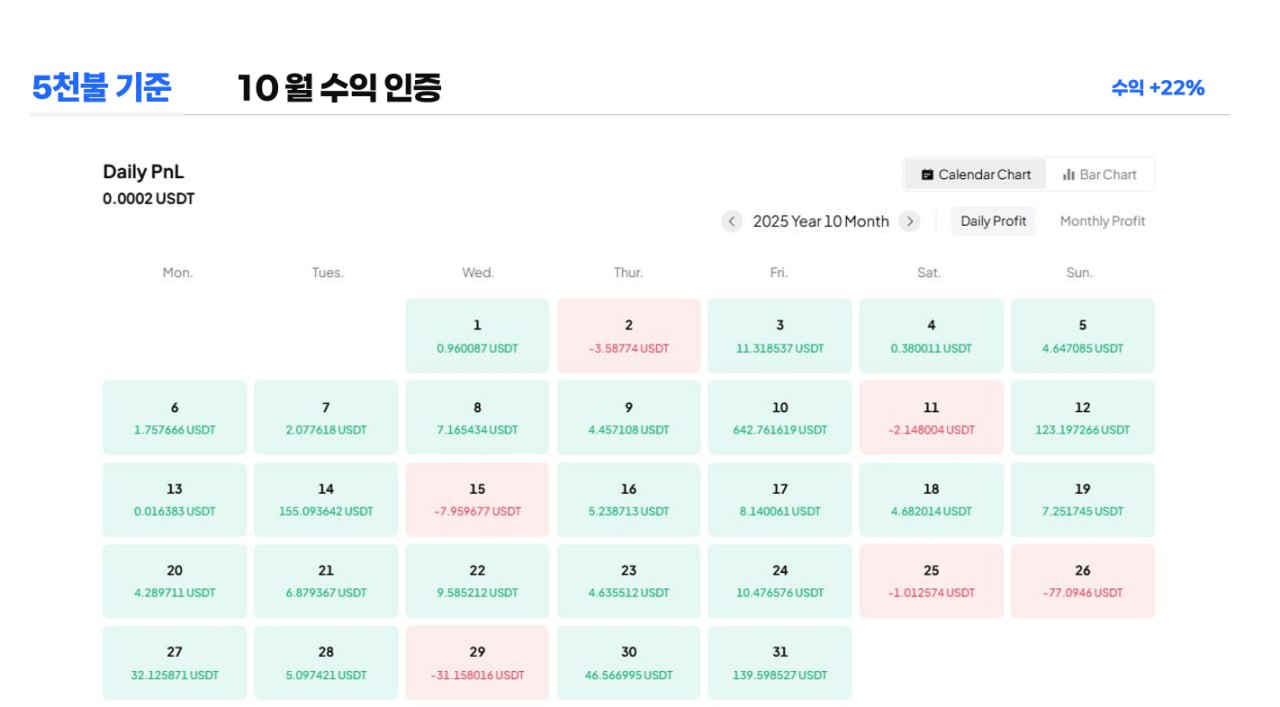Select day 14 profit cell
Screen dimensions: 1280x707
pos(326,499)
